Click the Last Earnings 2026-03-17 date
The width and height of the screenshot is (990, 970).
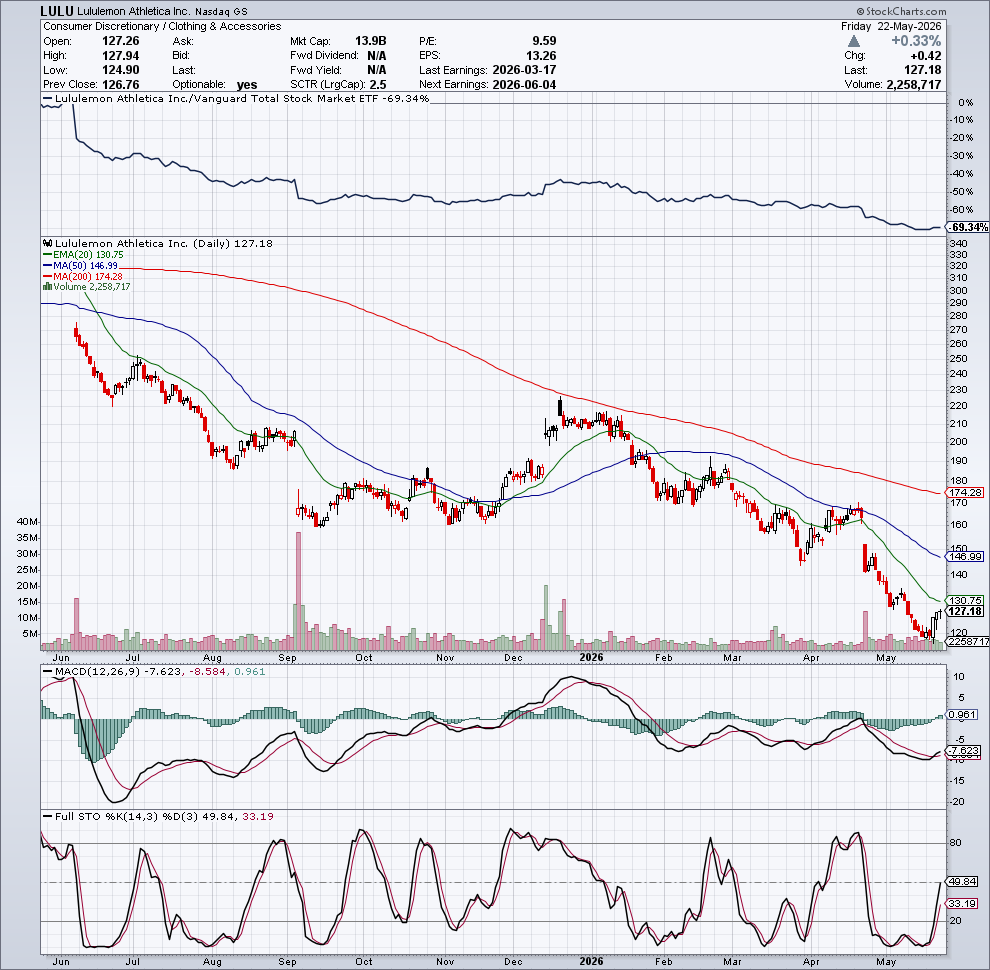(524, 70)
